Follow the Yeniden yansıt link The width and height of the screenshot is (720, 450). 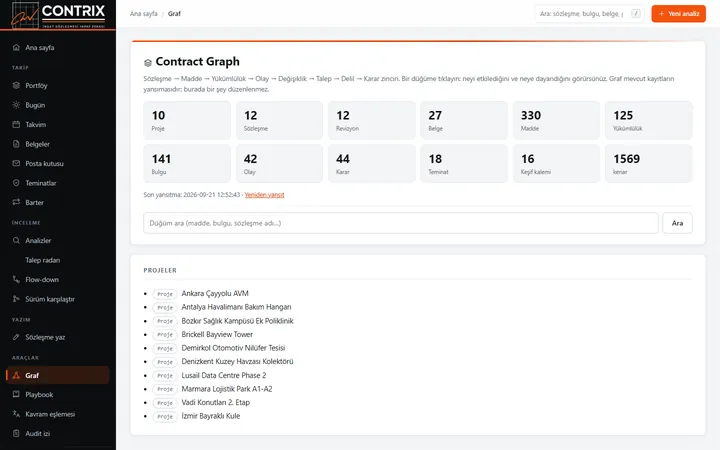coord(264,195)
